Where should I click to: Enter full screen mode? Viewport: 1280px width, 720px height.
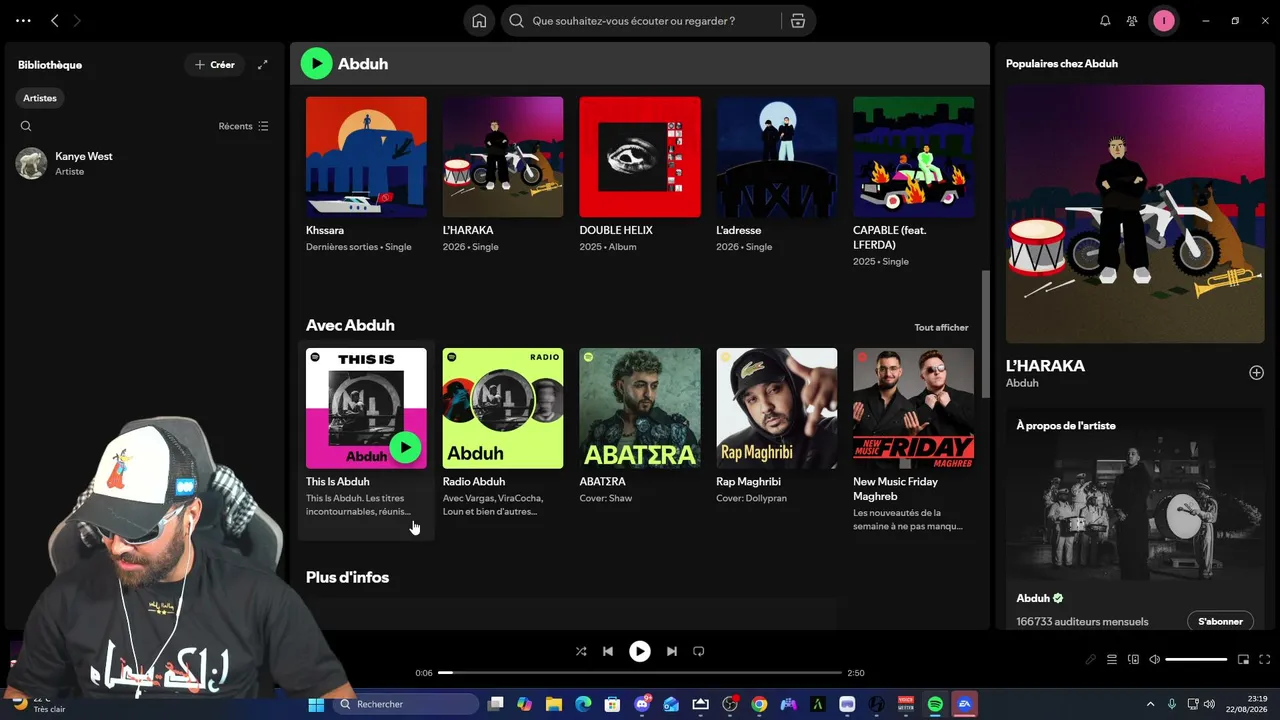(1265, 660)
